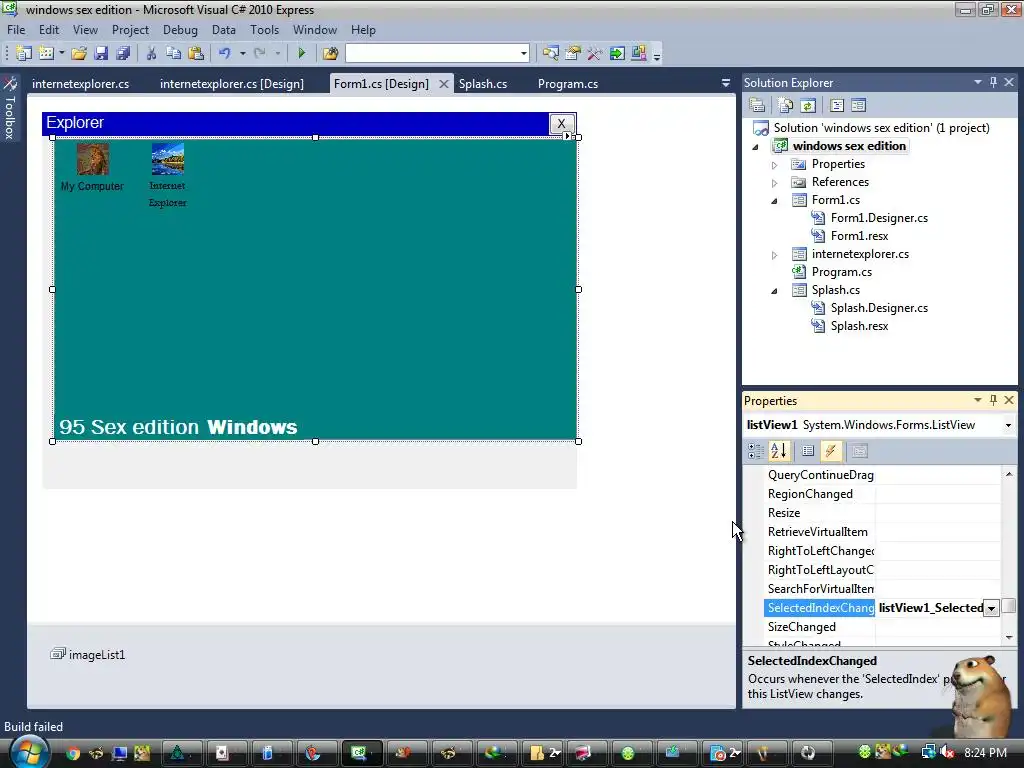Viewport: 1024px width, 768px height.
Task: Select Form1.Designer.cs in Solution Explorer
Action: point(878,218)
